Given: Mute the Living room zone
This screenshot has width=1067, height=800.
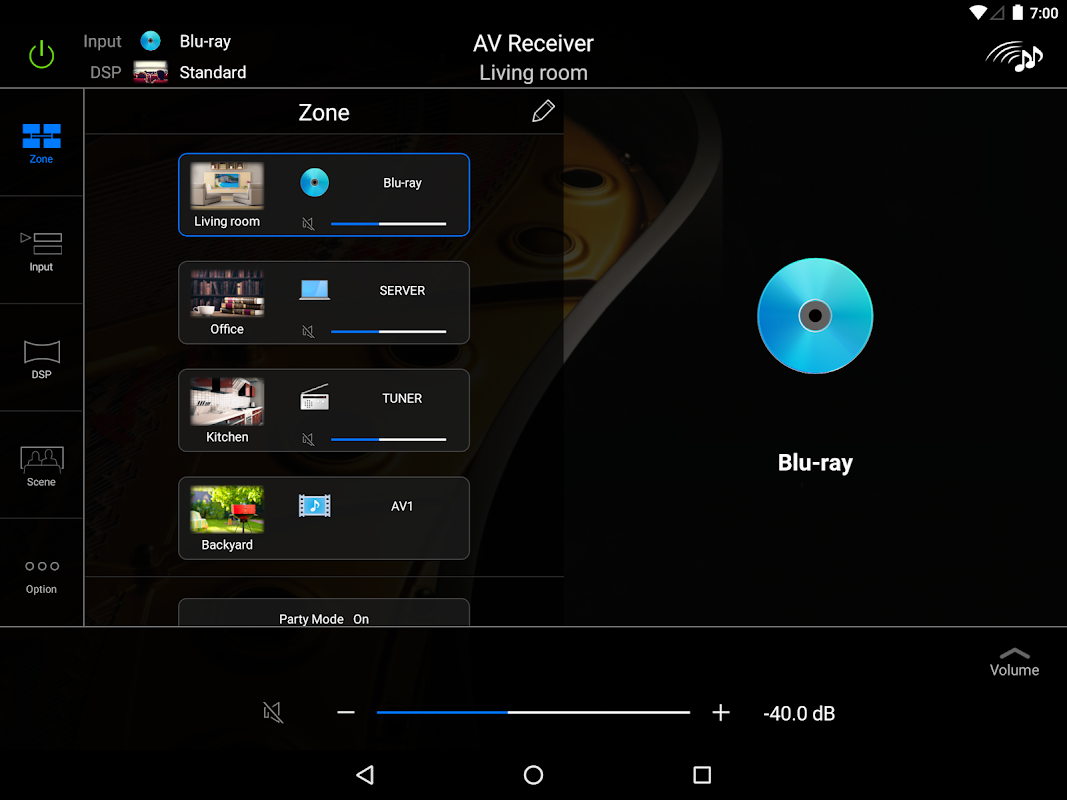Looking at the screenshot, I should (x=308, y=223).
